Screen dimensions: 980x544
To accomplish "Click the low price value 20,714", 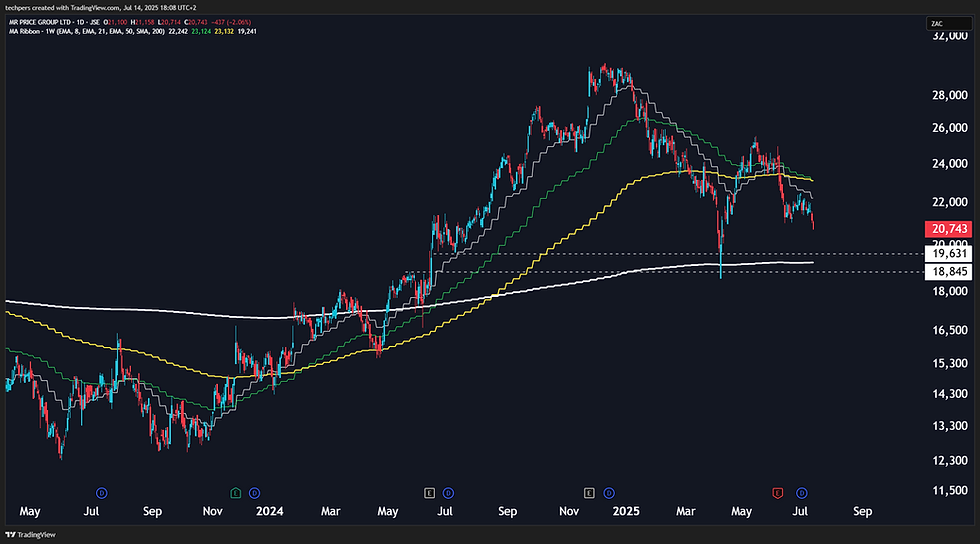I will [x=171, y=22].
